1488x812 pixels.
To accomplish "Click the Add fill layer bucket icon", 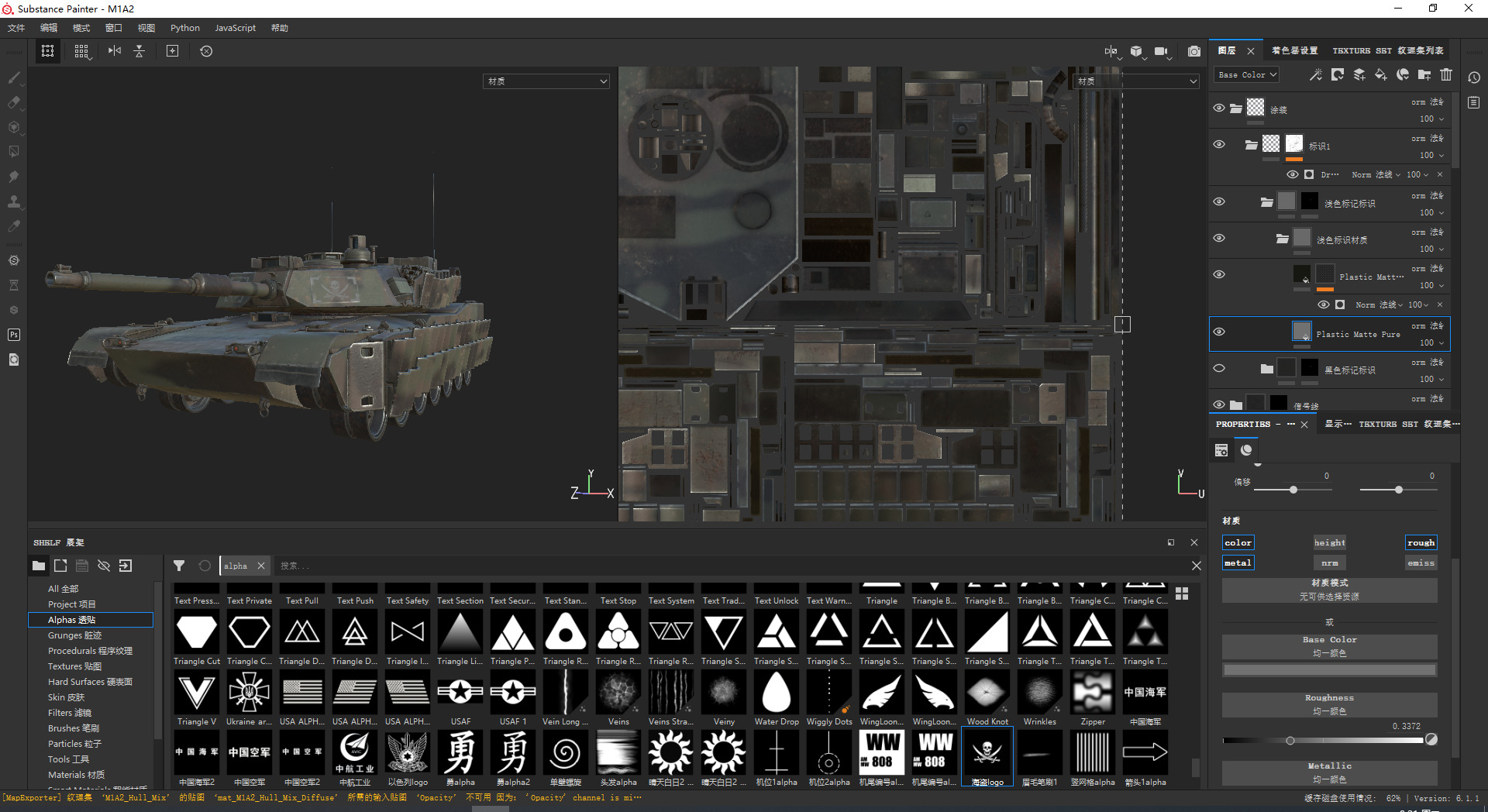I will pyautogui.click(x=1381, y=75).
